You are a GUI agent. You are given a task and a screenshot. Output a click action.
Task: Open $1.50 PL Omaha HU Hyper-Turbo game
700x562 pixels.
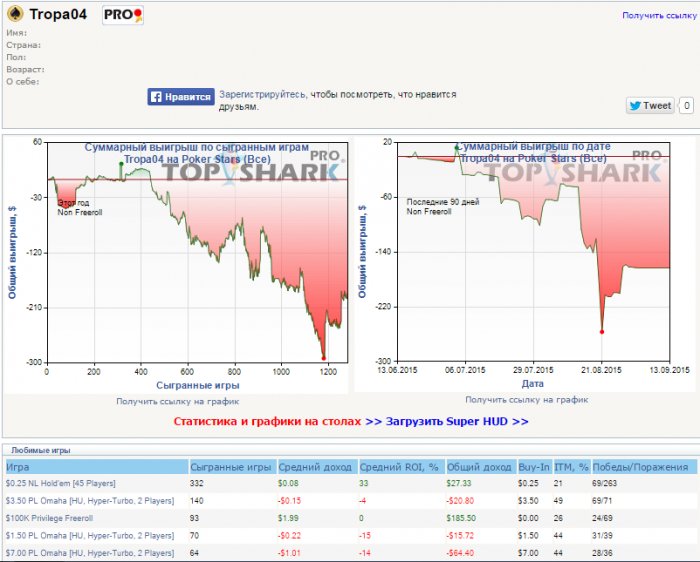(90, 536)
